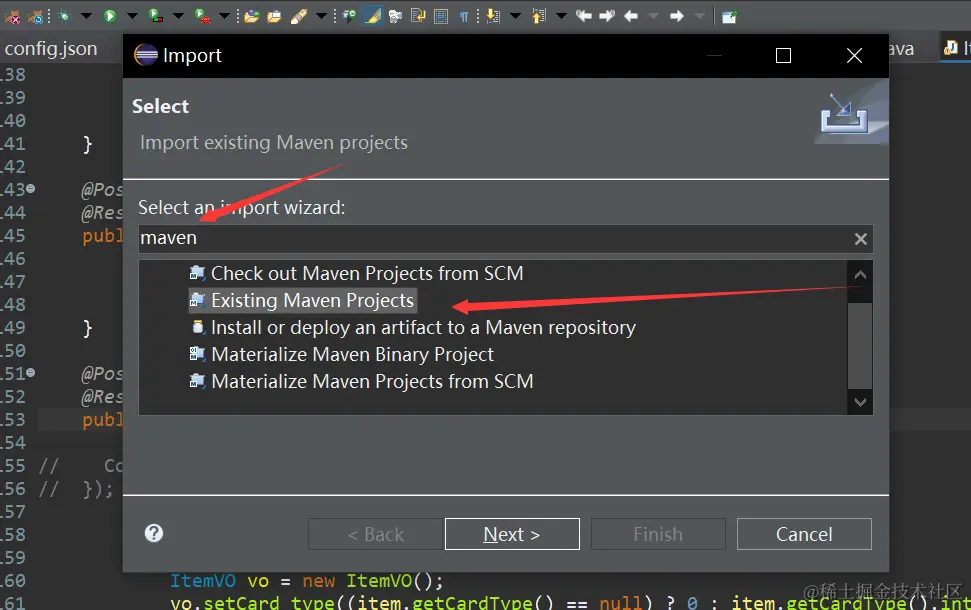Select Materialize Maven Binary Project
Screen dimensions: 971x610
342,354
